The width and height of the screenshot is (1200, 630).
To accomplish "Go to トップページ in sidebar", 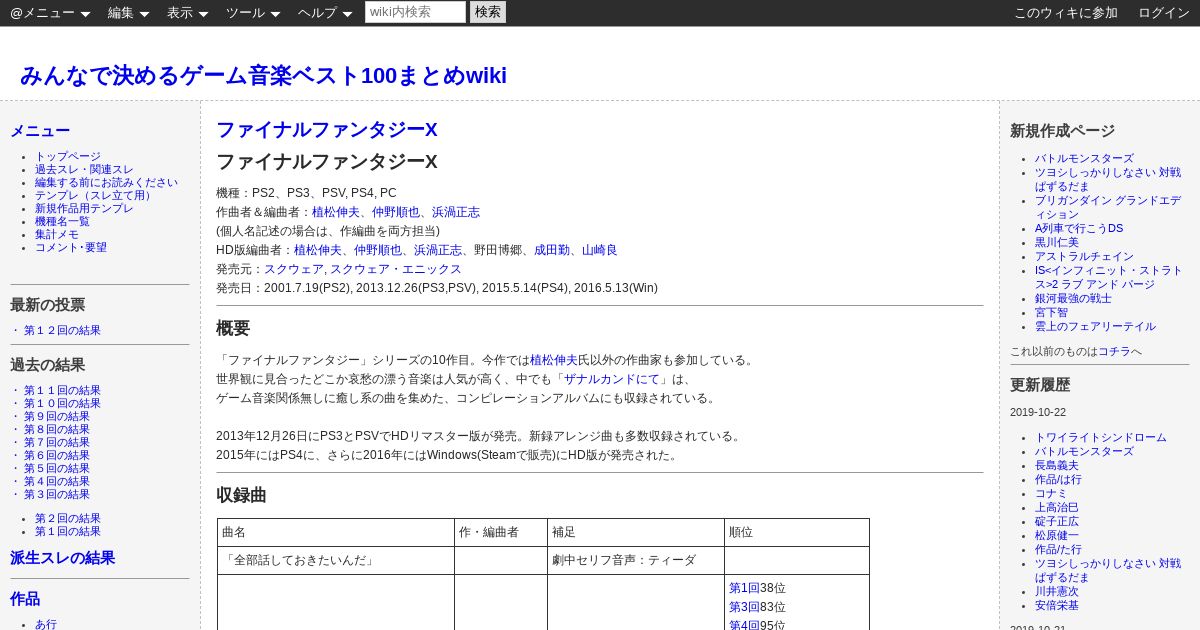I will (x=68, y=157).
